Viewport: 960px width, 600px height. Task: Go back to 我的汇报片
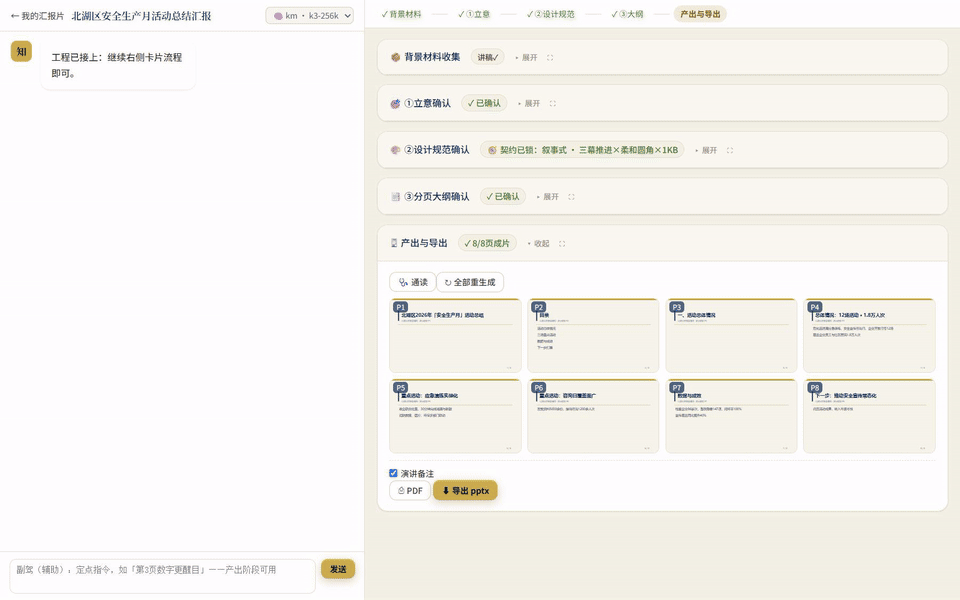click(37, 16)
